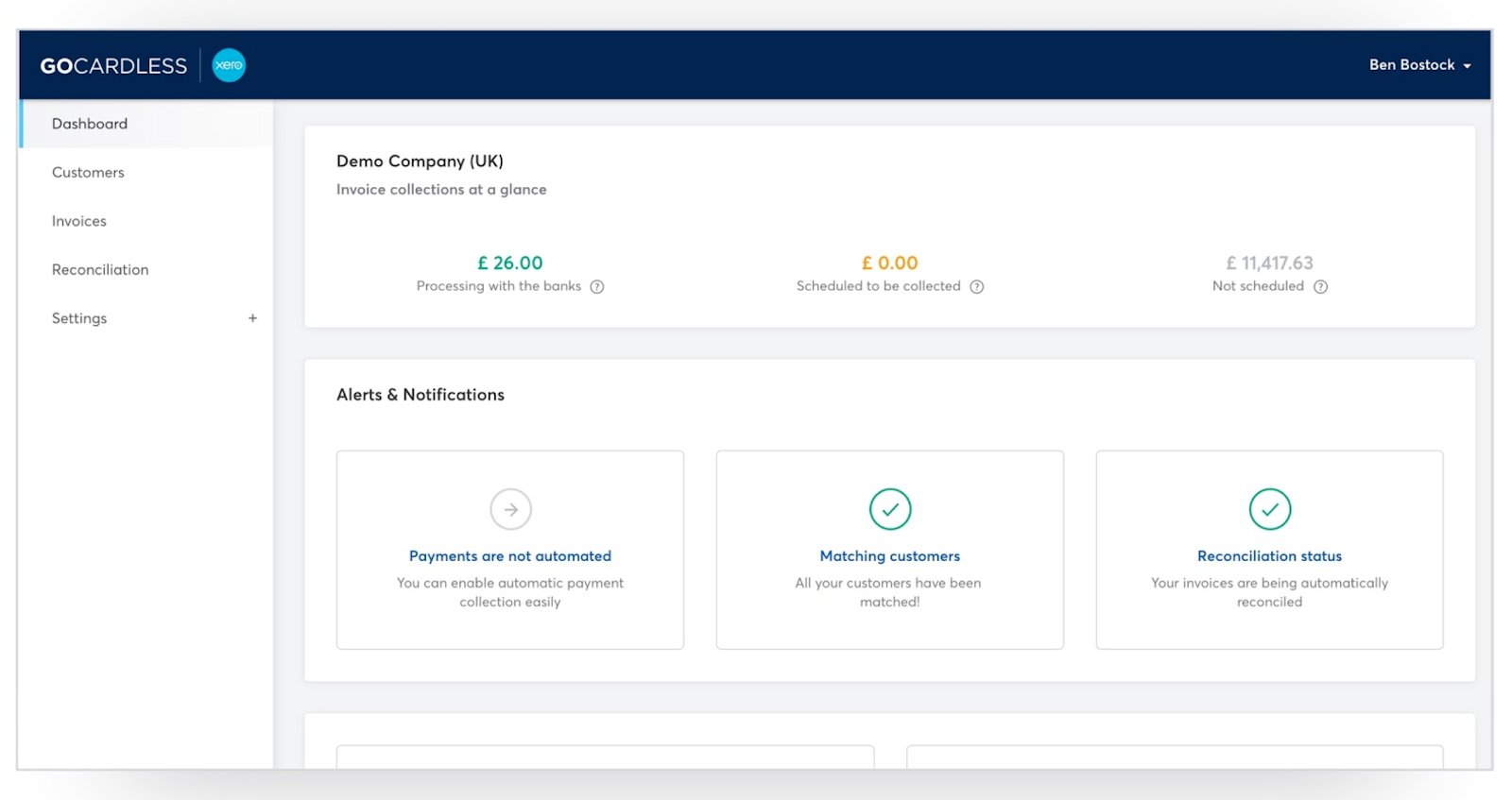1512x800 pixels.
Task: Click the Xero logo badge
Action: pos(229,65)
